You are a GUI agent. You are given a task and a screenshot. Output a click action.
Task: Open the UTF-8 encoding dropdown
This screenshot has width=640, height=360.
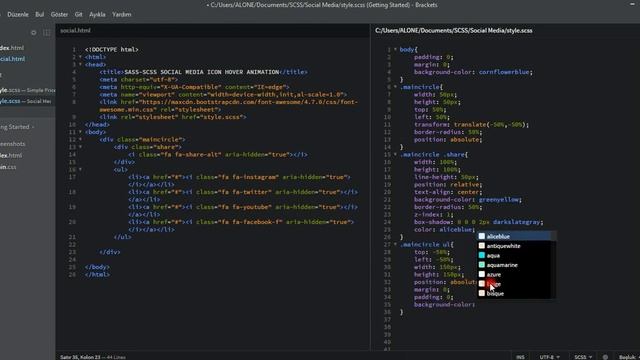549,357
